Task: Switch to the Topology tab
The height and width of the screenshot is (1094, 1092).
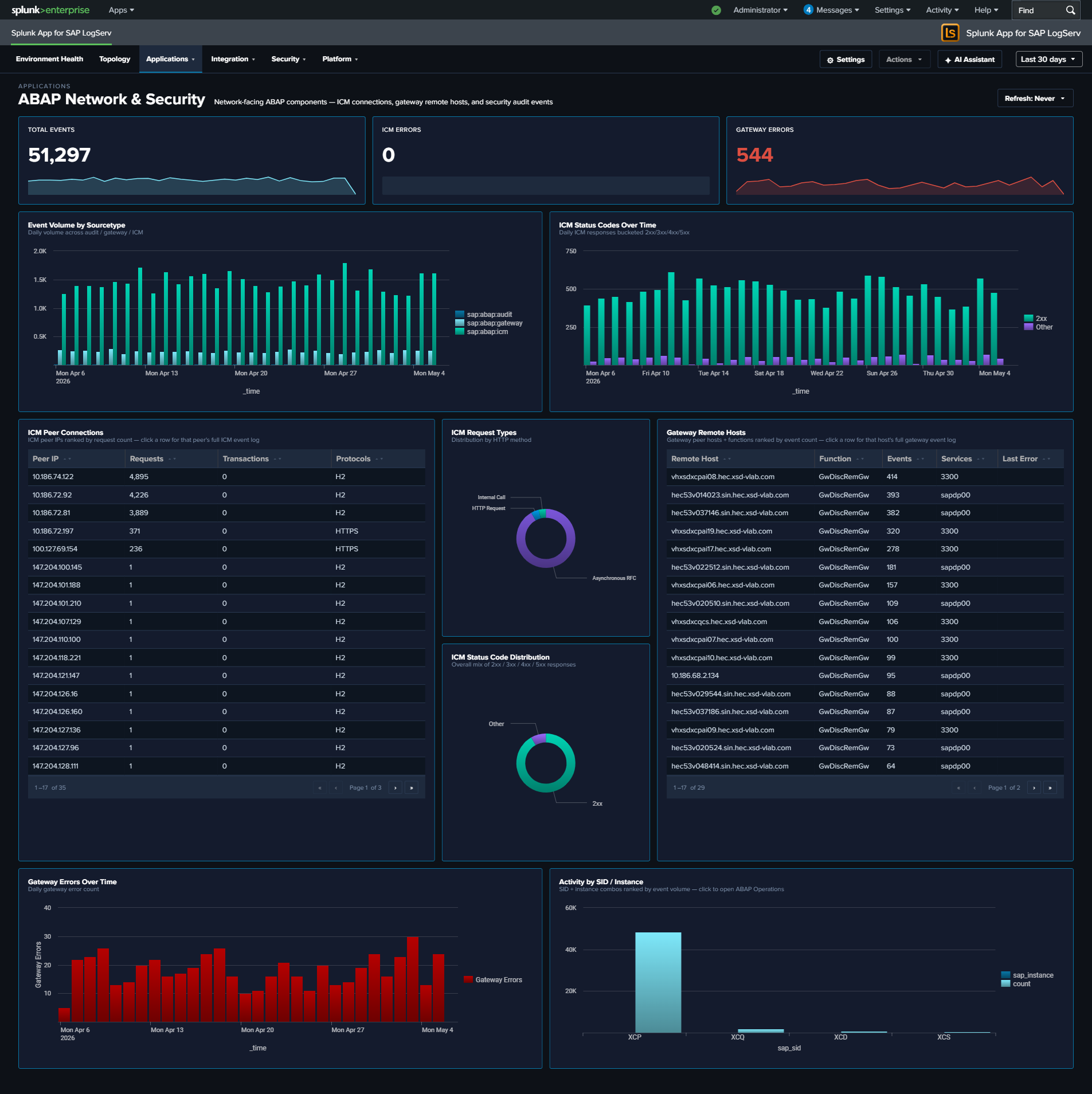Action: tap(115, 59)
